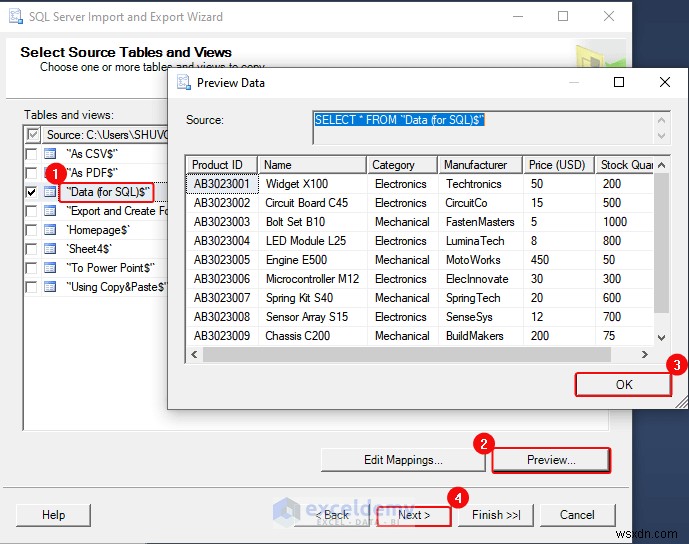Click the preview grid scroll-right arrow
Image resolution: width=689 pixels, height=544 pixels.
tap(645, 354)
